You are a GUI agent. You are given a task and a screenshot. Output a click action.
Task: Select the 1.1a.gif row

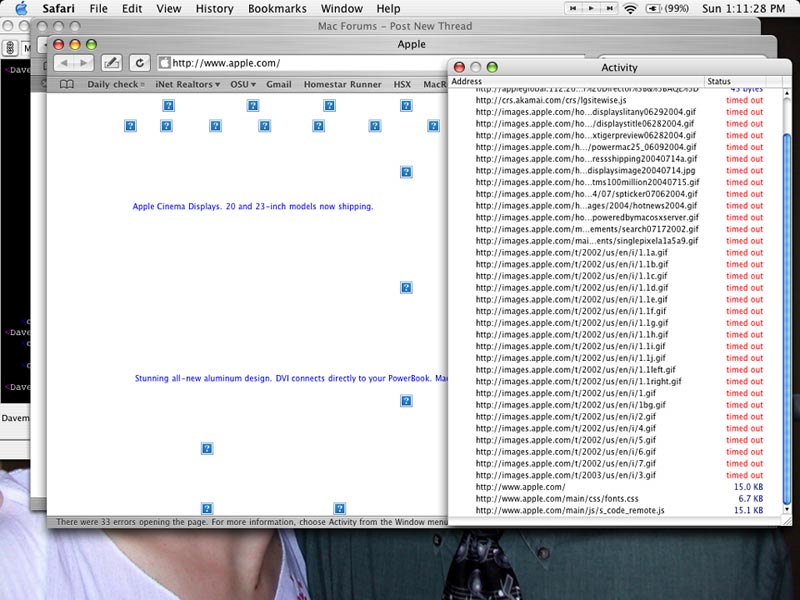pos(615,253)
